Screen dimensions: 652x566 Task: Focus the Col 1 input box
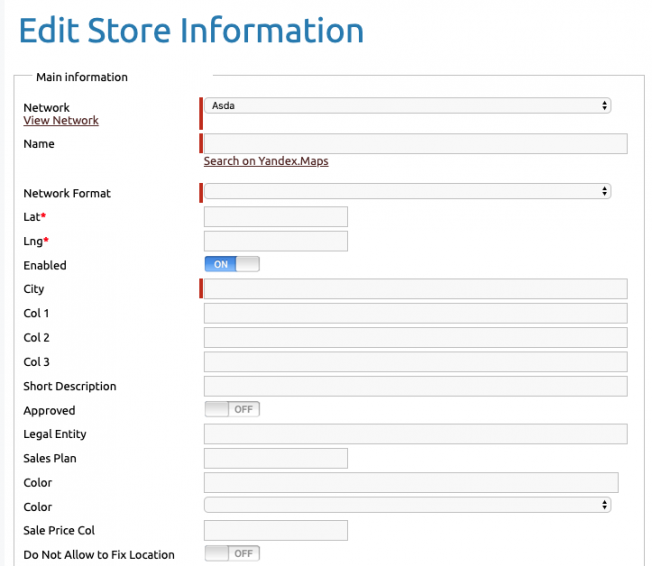pyautogui.click(x=416, y=313)
